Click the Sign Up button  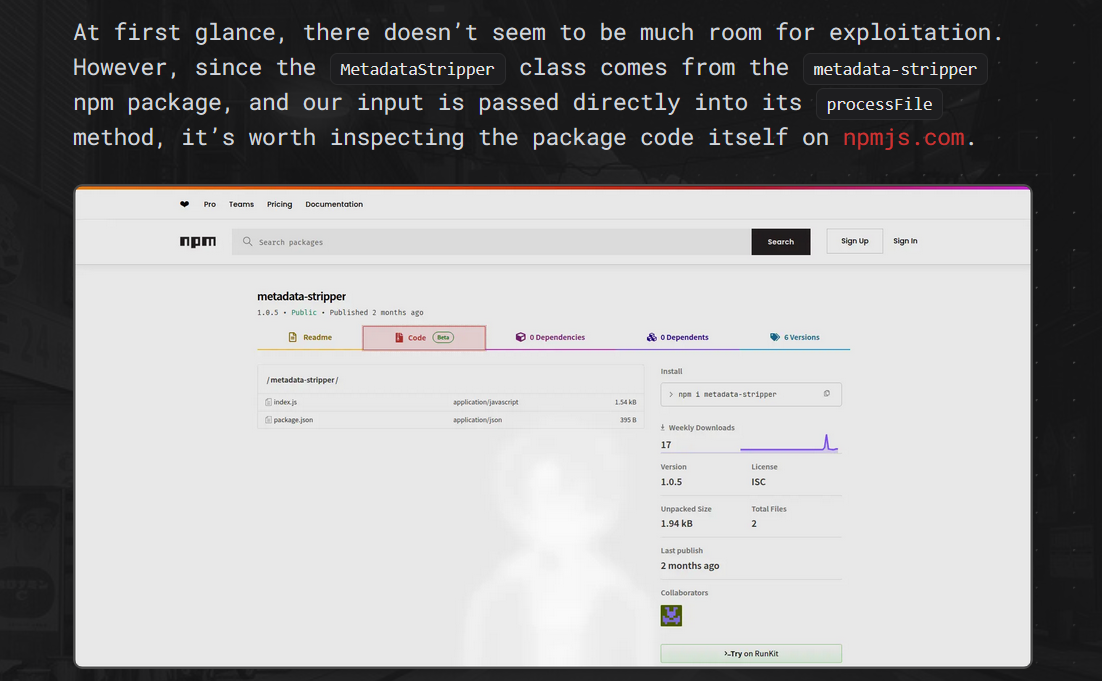coord(854,241)
